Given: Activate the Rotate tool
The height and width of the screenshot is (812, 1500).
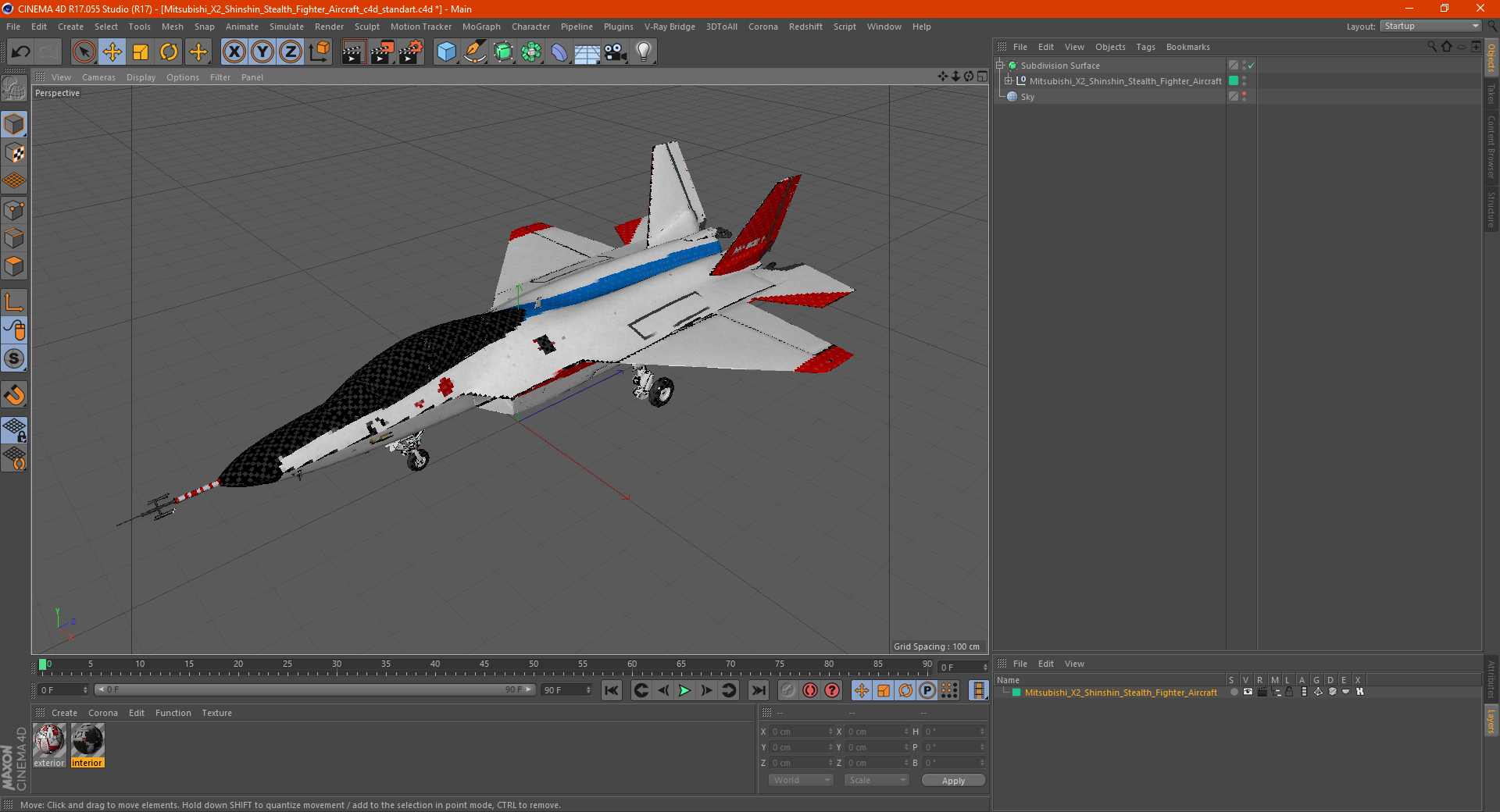Looking at the screenshot, I should tap(169, 52).
